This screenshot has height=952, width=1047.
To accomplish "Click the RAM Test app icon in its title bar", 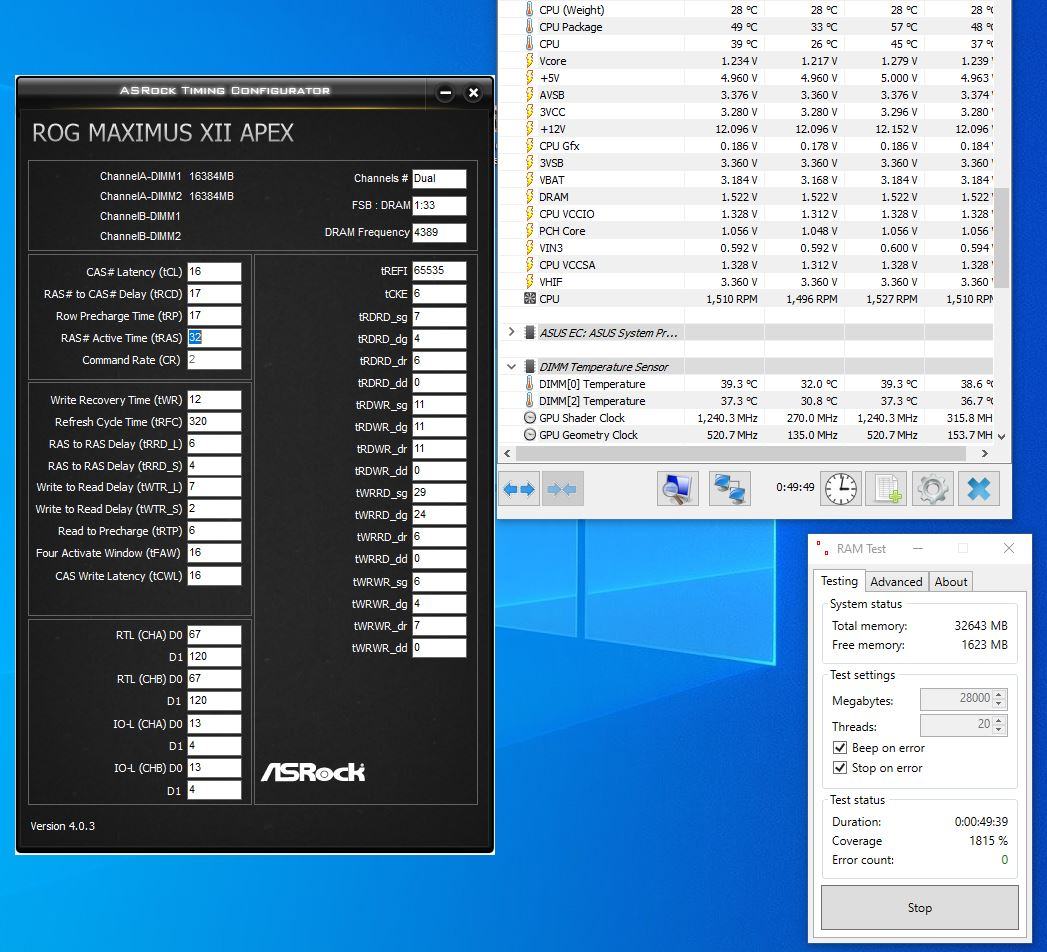I will coord(822,548).
